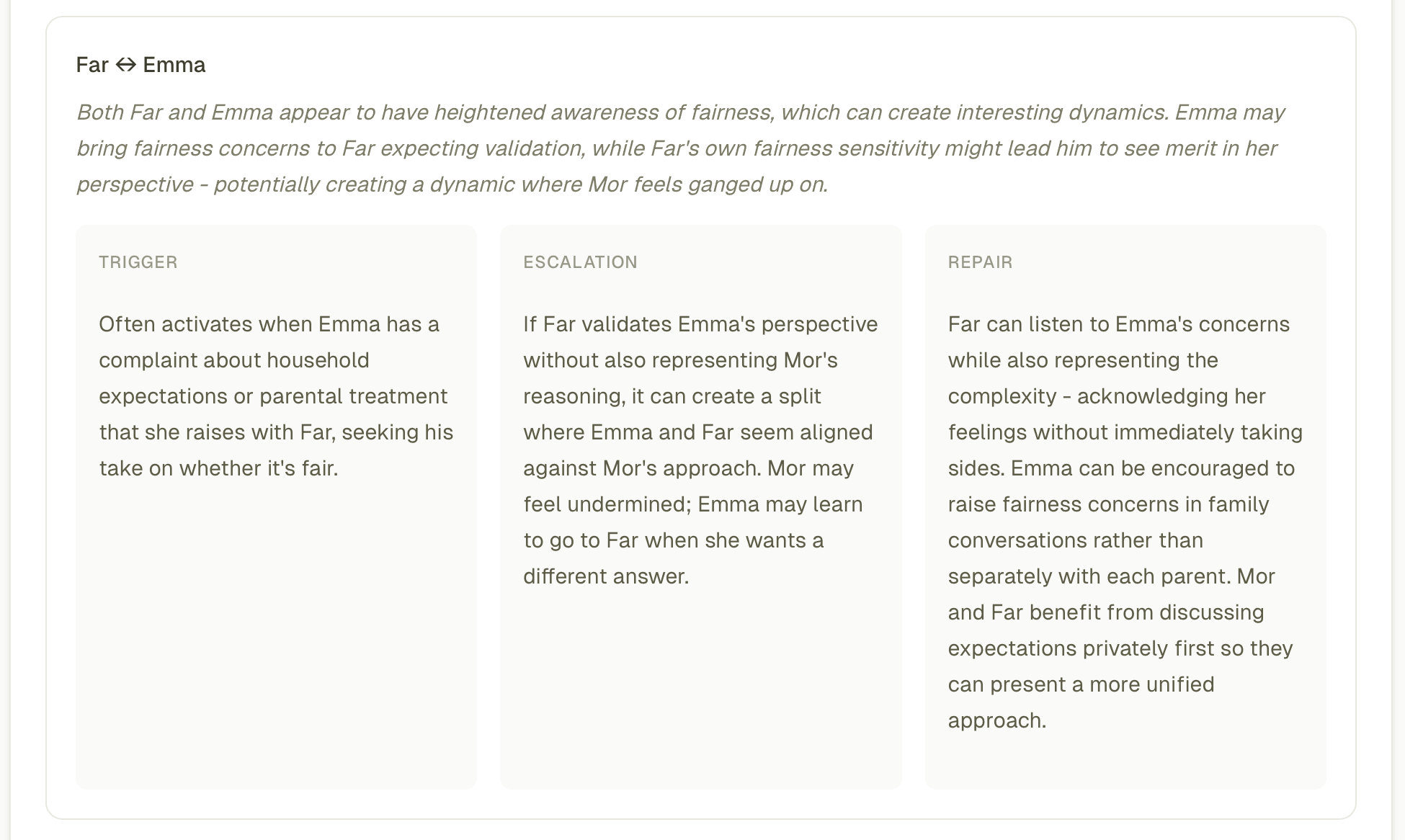Click the double-headed arrow between Far and Emma
The image size is (1405, 840).
click(125, 65)
